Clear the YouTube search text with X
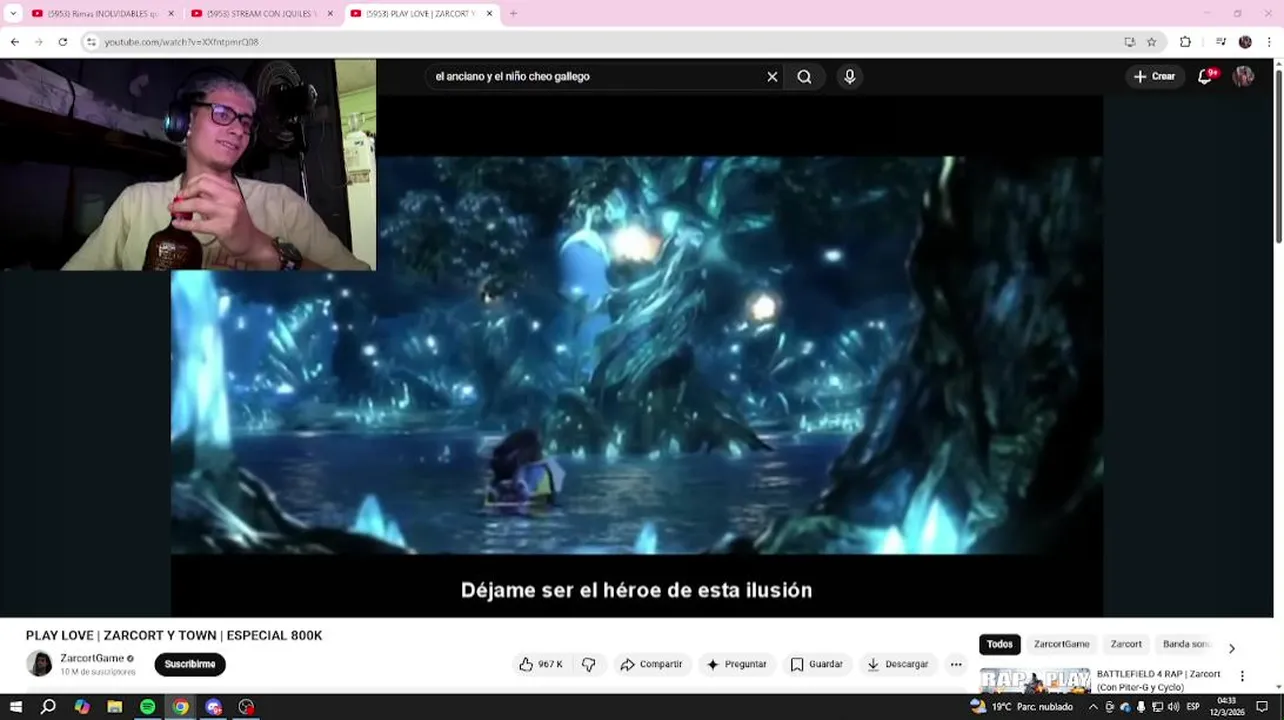The width and height of the screenshot is (1284, 720). click(x=772, y=77)
